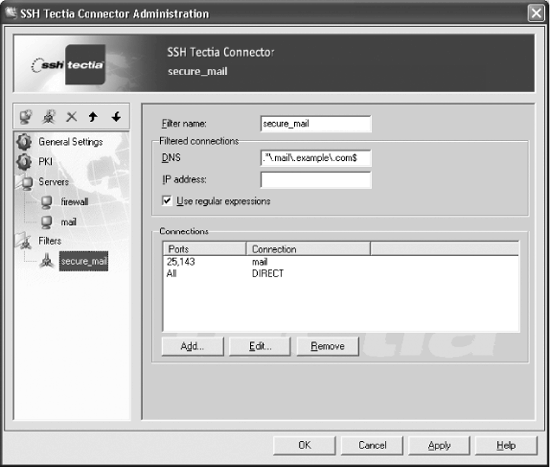Move item down with the down arrow
The height and width of the screenshot is (467, 550).
116,116
